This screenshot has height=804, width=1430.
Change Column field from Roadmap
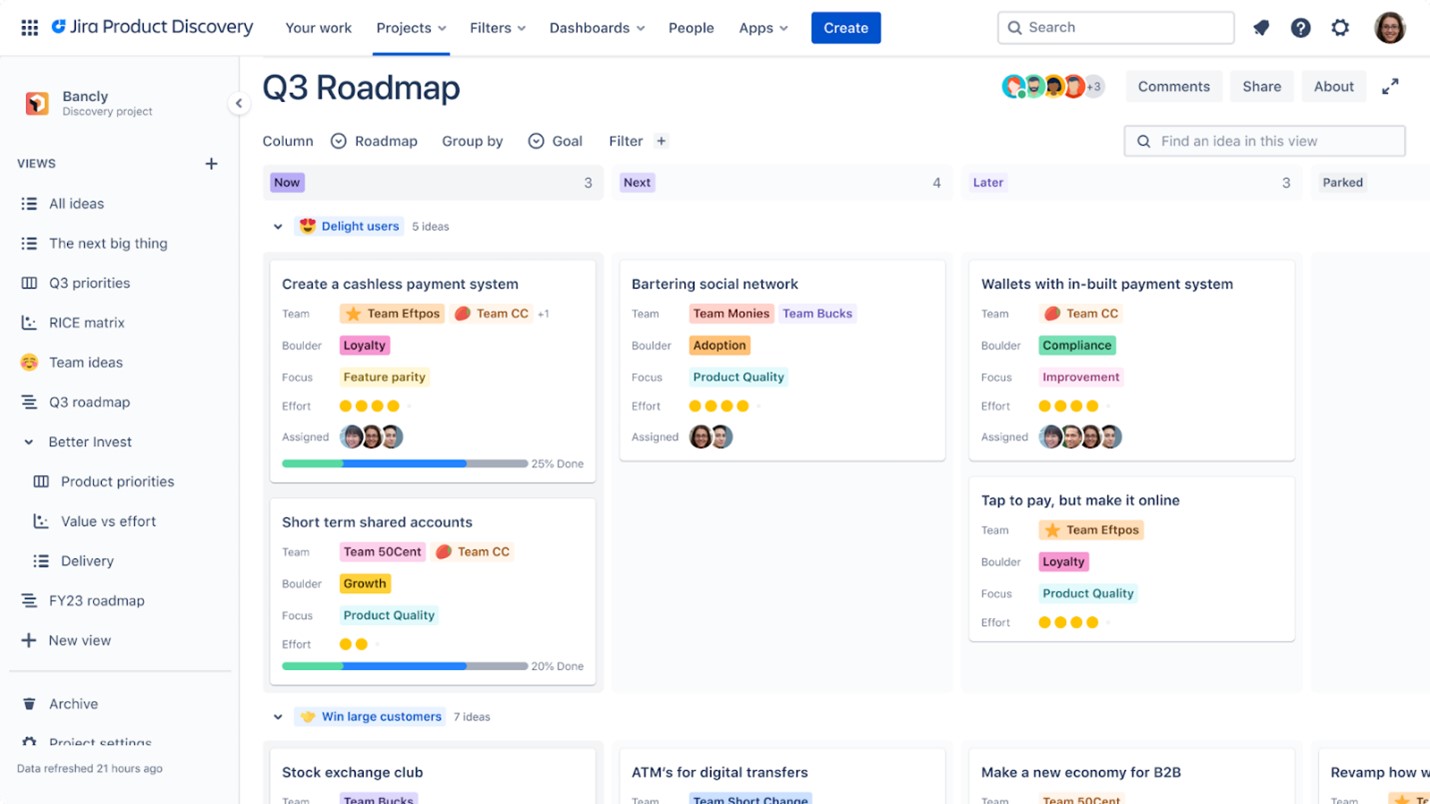(x=374, y=141)
